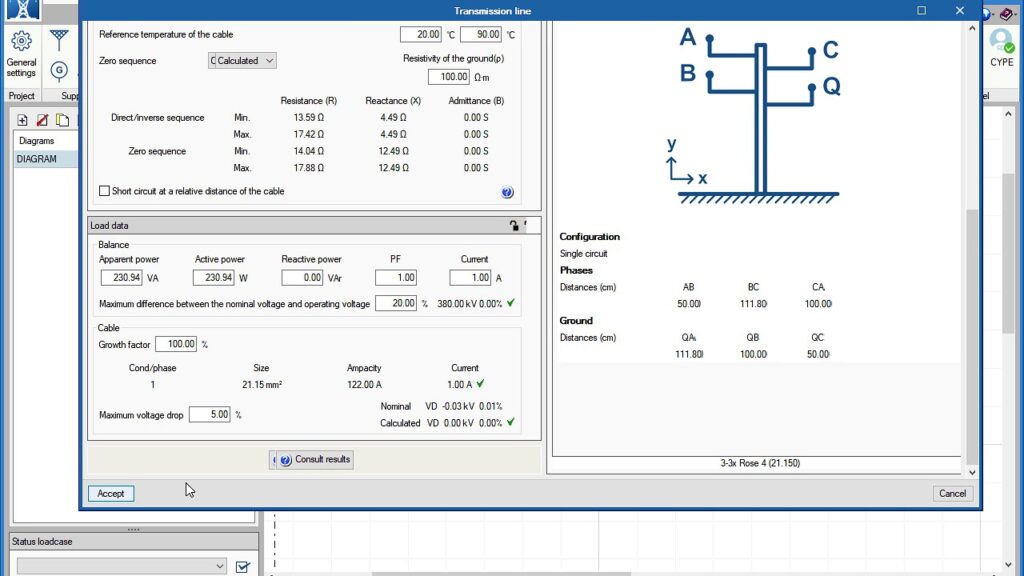Toggle the Load data padlock icon

[514, 226]
